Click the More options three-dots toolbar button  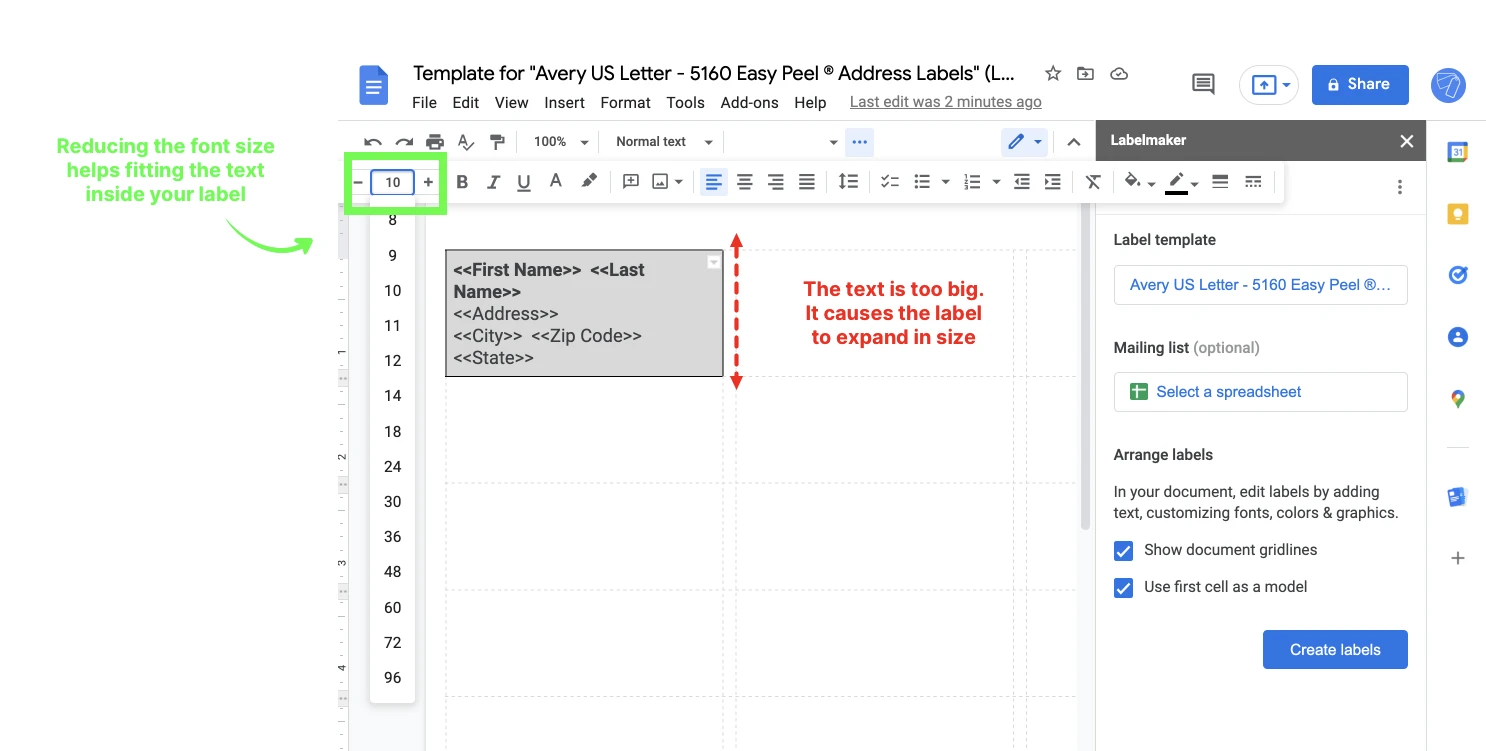(859, 142)
